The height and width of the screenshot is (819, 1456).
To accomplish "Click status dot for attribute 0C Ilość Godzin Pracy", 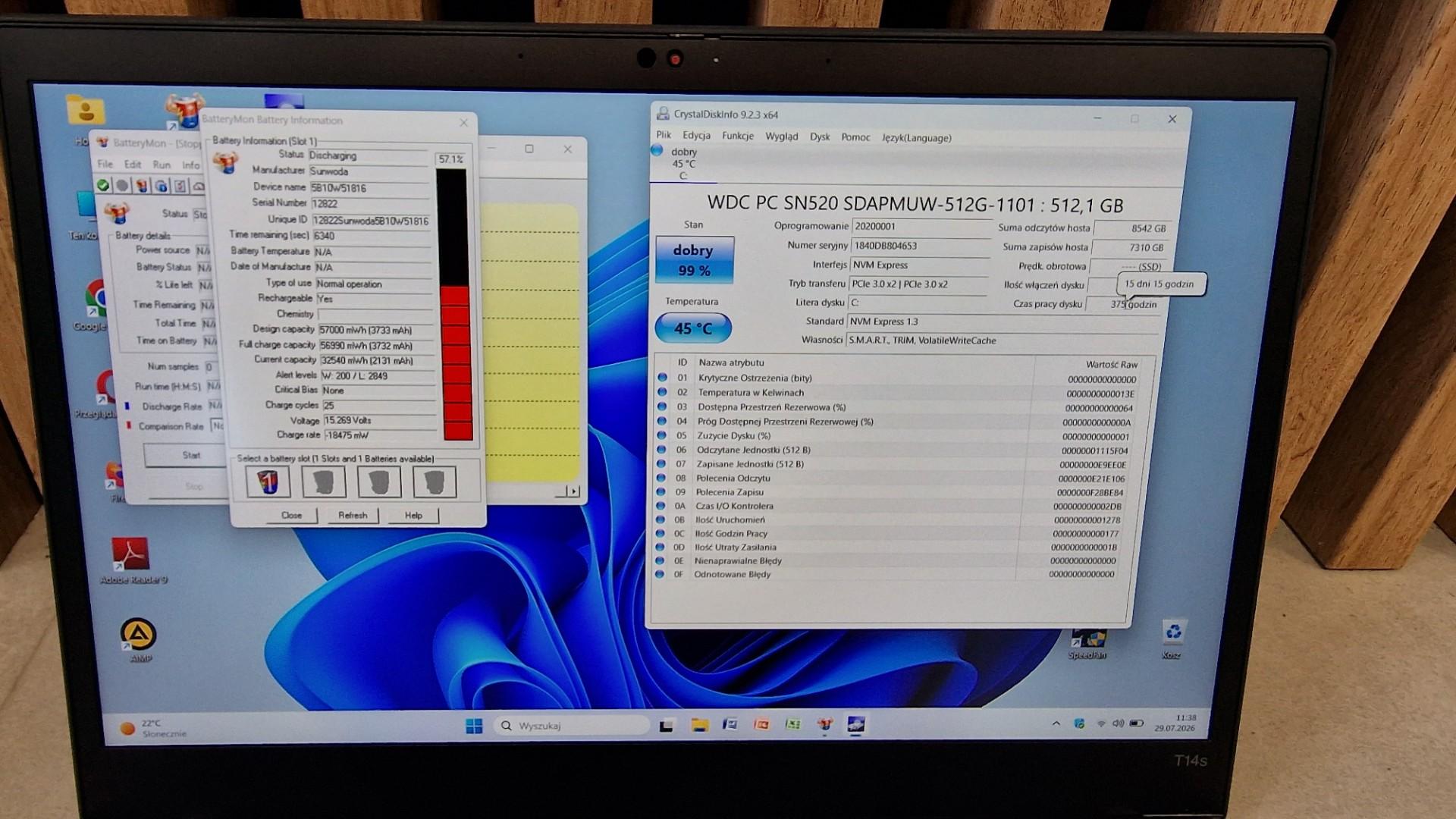I will pos(660,533).
